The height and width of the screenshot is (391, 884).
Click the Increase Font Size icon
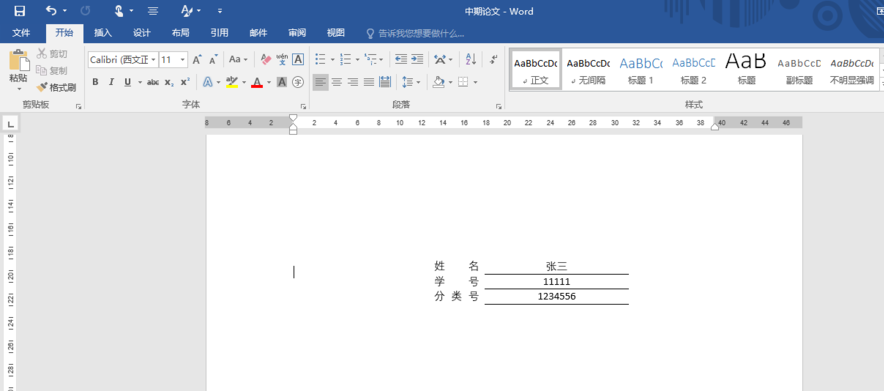click(197, 59)
